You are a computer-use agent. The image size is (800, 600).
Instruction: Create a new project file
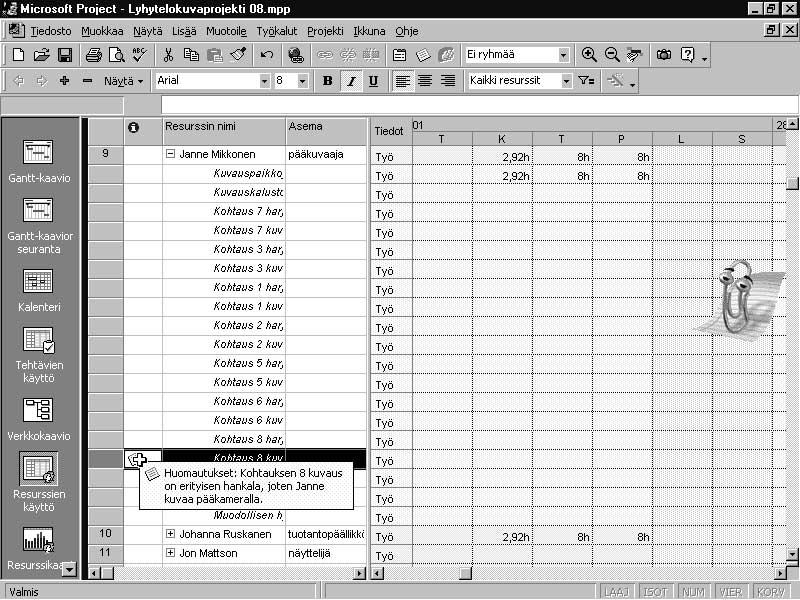tap(18, 55)
